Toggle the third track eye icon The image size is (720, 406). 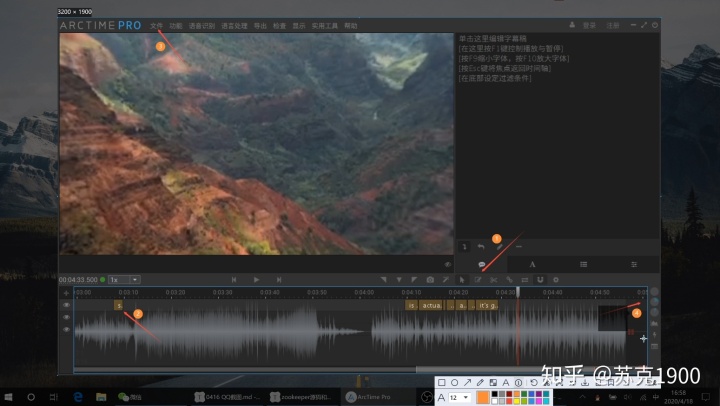(x=66, y=329)
